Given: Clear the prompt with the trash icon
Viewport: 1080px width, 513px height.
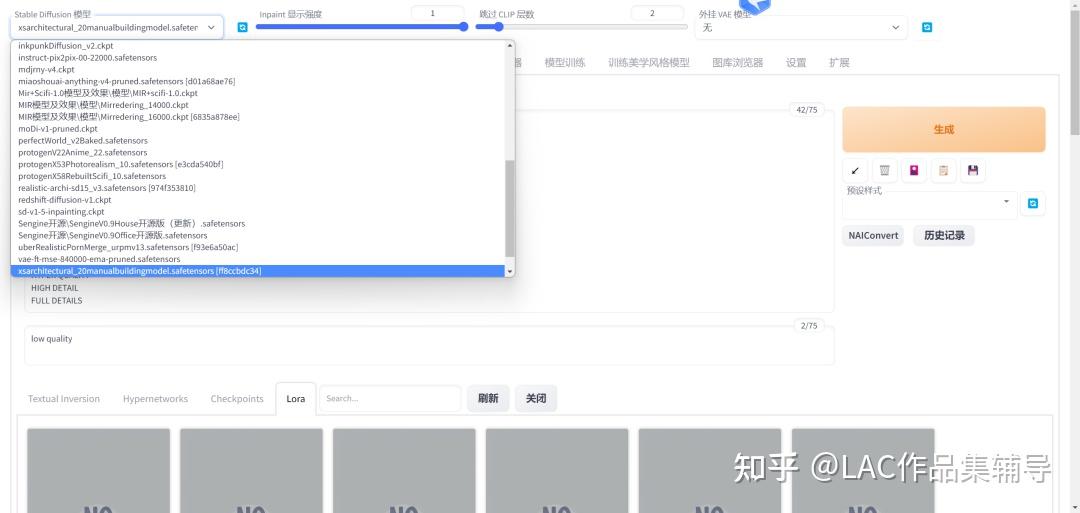Looking at the screenshot, I should 884,170.
